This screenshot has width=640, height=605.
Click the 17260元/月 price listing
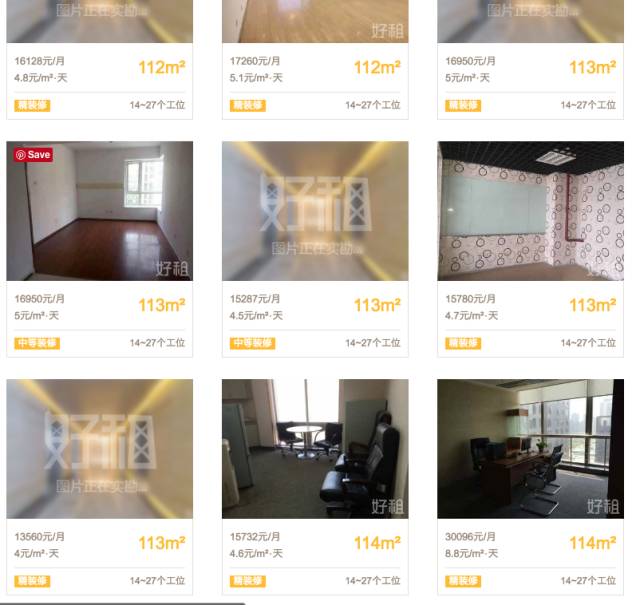pyautogui.click(x=255, y=61)
